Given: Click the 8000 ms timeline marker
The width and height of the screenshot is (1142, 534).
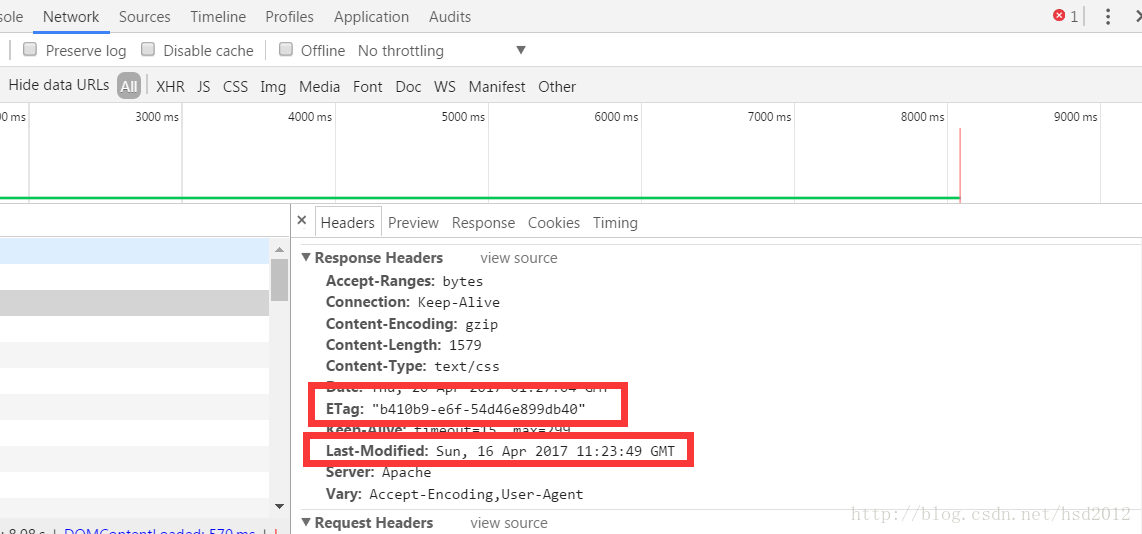Looking at the screenshot, I should click(922, 117).
